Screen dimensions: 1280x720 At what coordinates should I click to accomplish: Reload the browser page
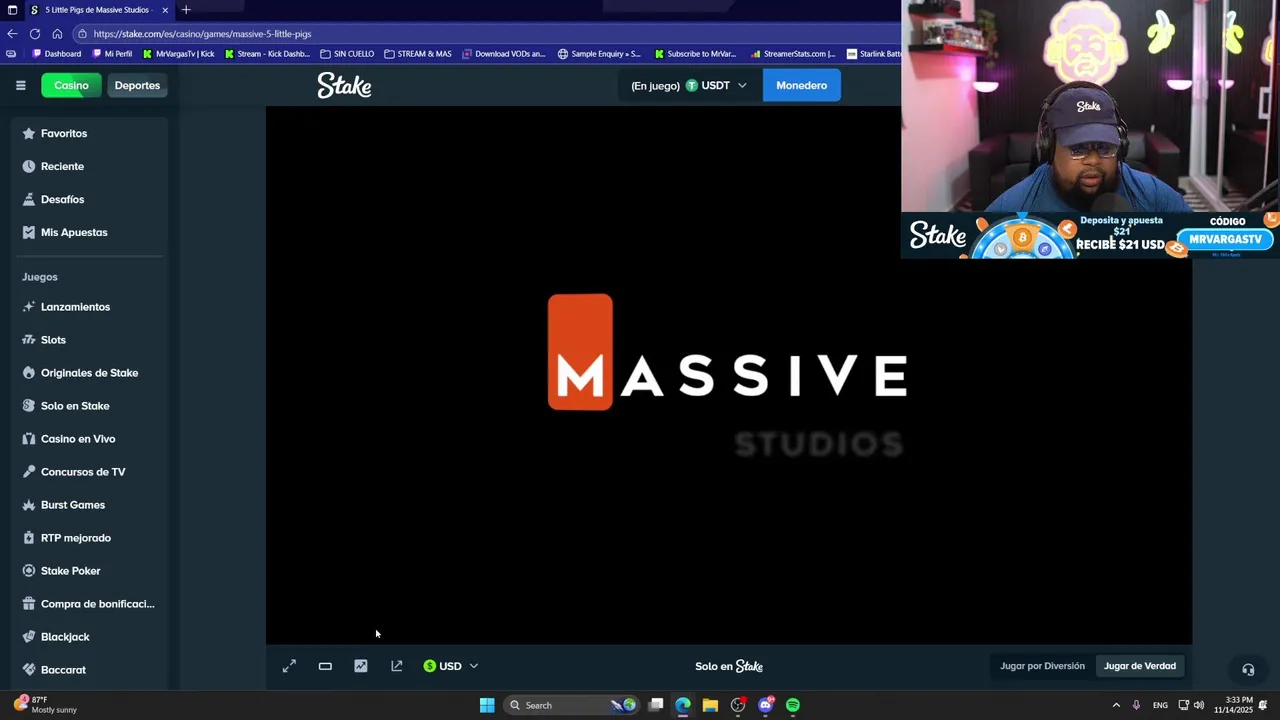[x=35, y=33]
